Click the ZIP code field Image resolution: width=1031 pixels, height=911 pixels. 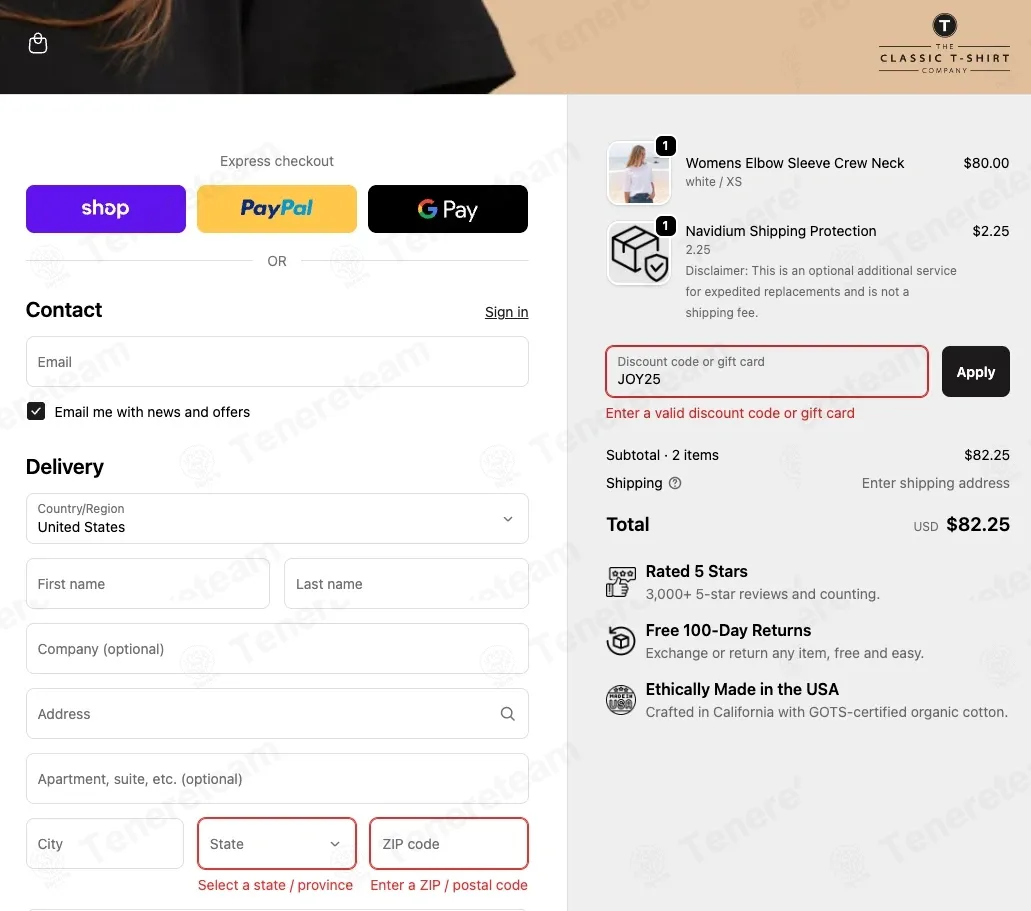point(449,844)
